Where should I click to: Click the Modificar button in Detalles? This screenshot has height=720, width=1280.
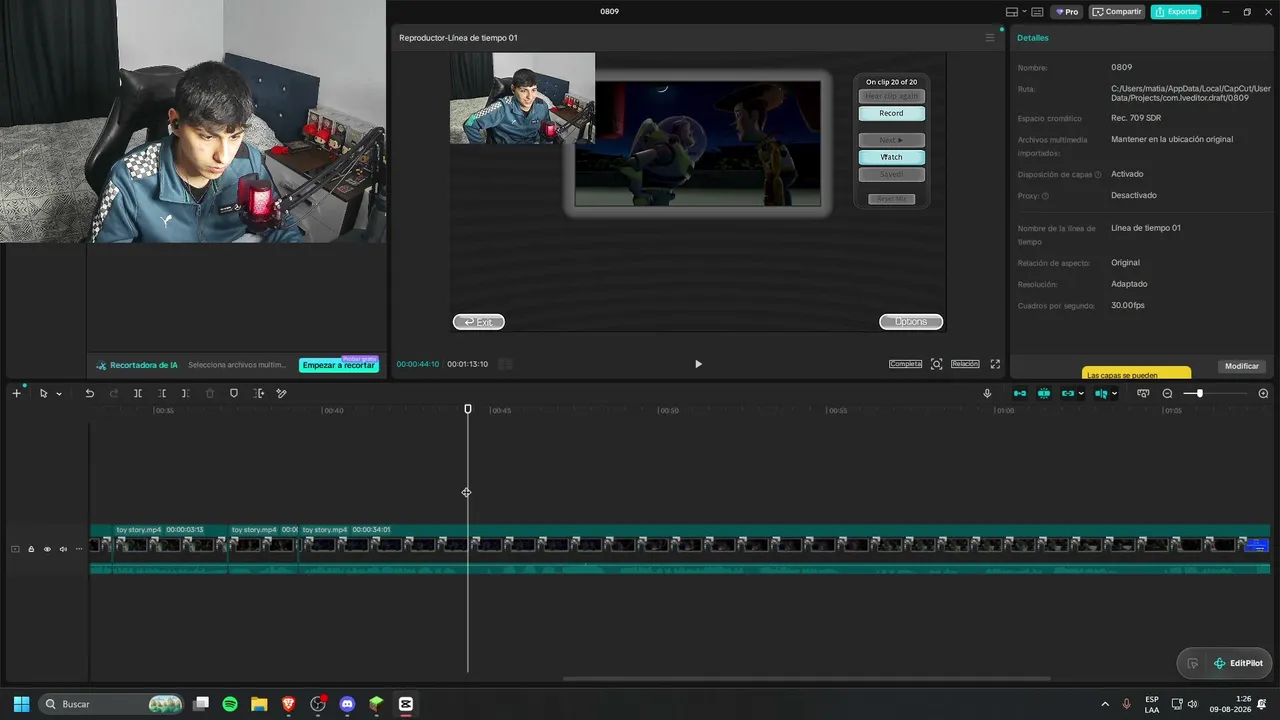[x=1242, y=366]
